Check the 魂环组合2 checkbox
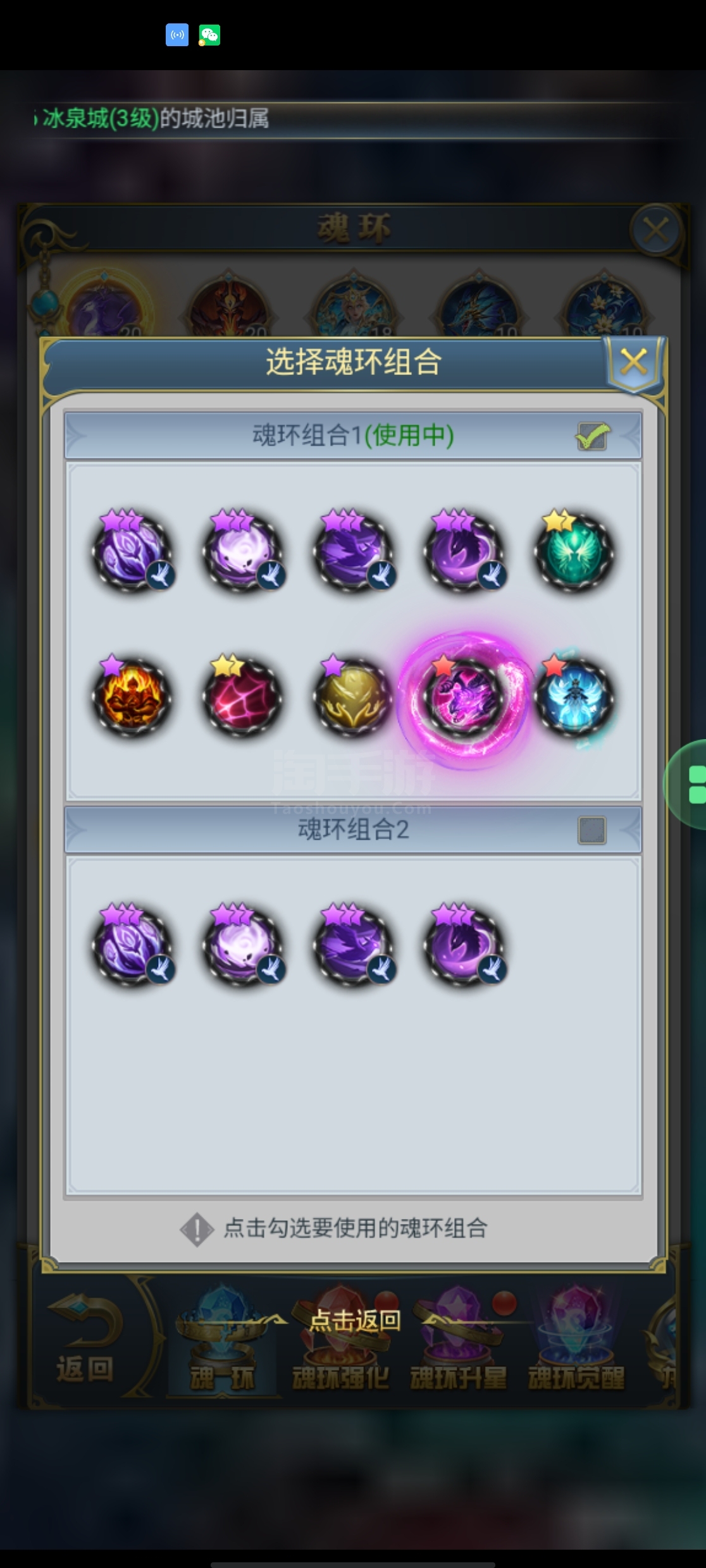The width and height of the screenshot is (706, 1568). (592, 830)
